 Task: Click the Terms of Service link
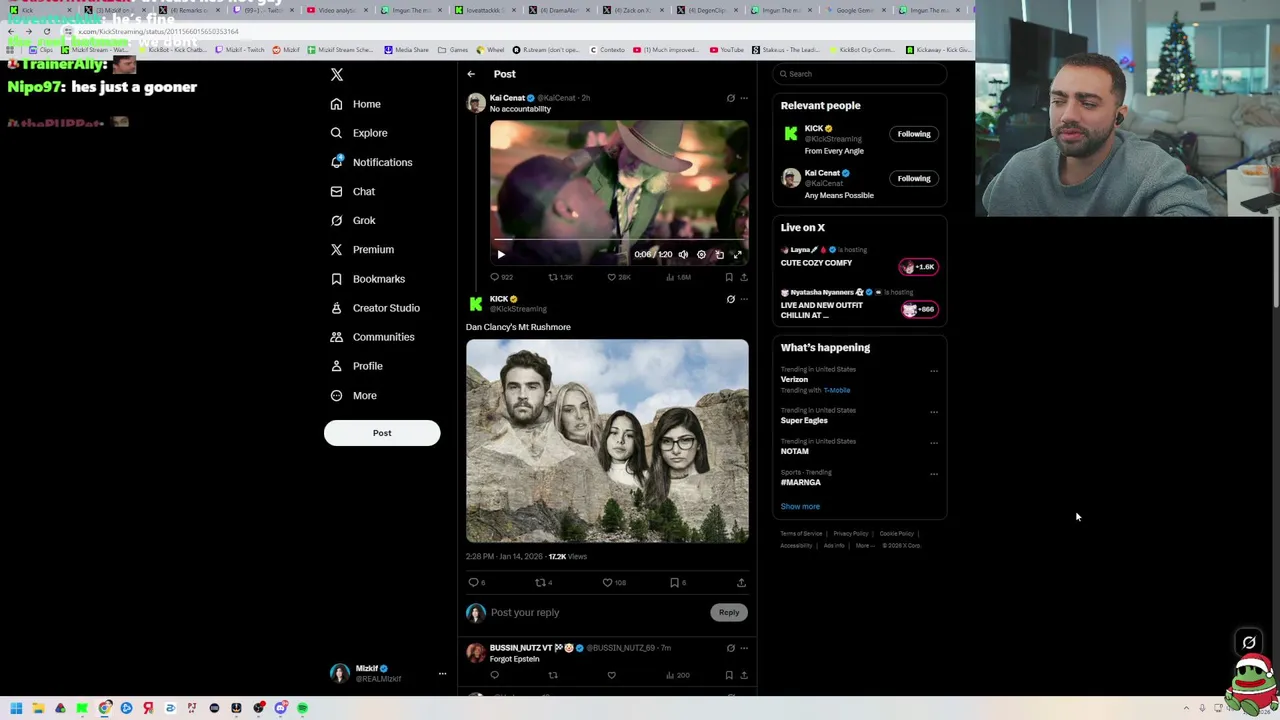(x=801, y=534)
